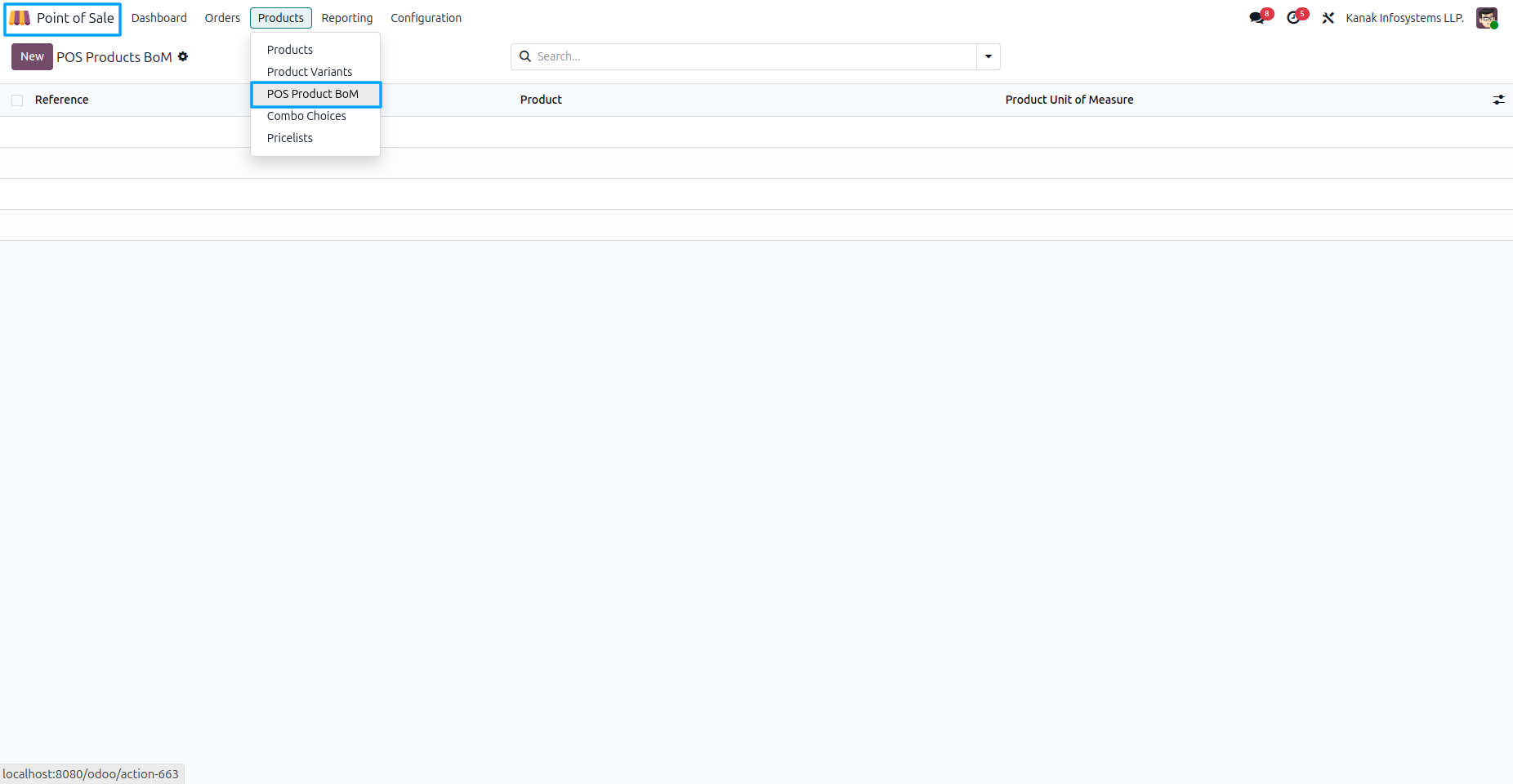The width and height of the screenshot is (1513, 784).
Task: Click the gear icon beside POS Products BoM
Action: click(x=183, y=56)
